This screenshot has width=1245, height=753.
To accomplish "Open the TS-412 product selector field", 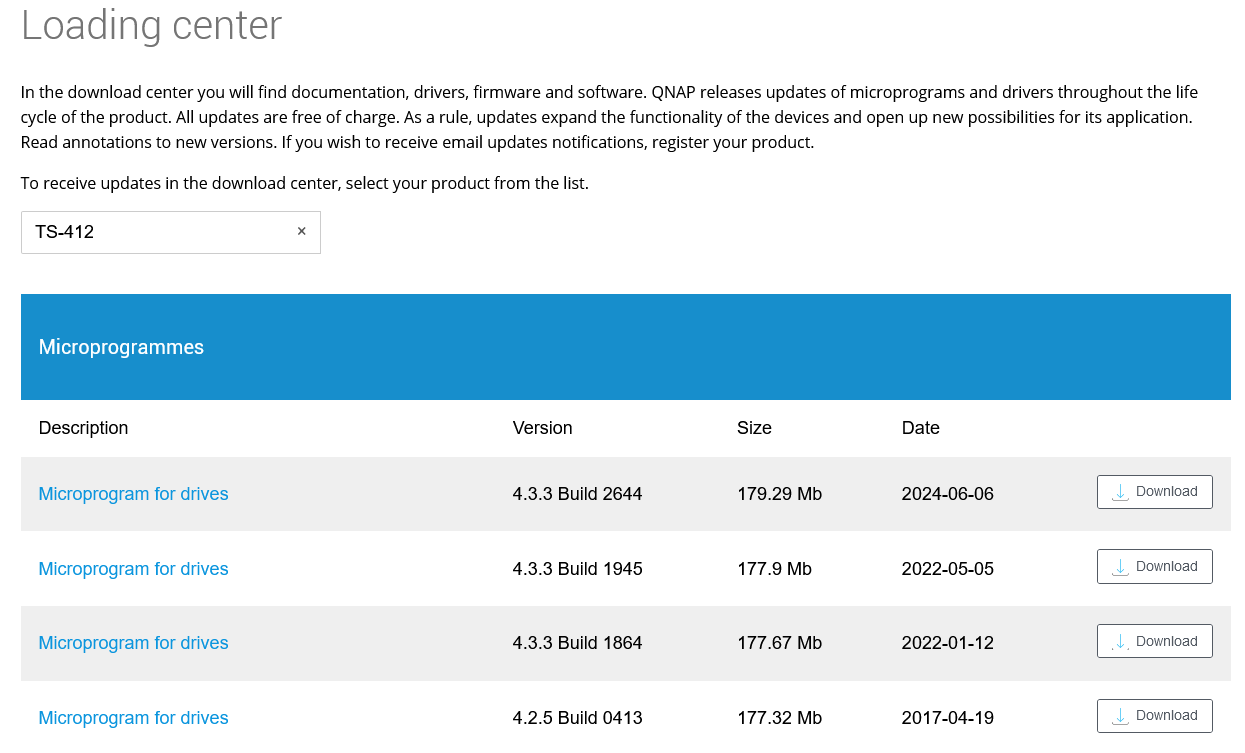I will point(171,232).
